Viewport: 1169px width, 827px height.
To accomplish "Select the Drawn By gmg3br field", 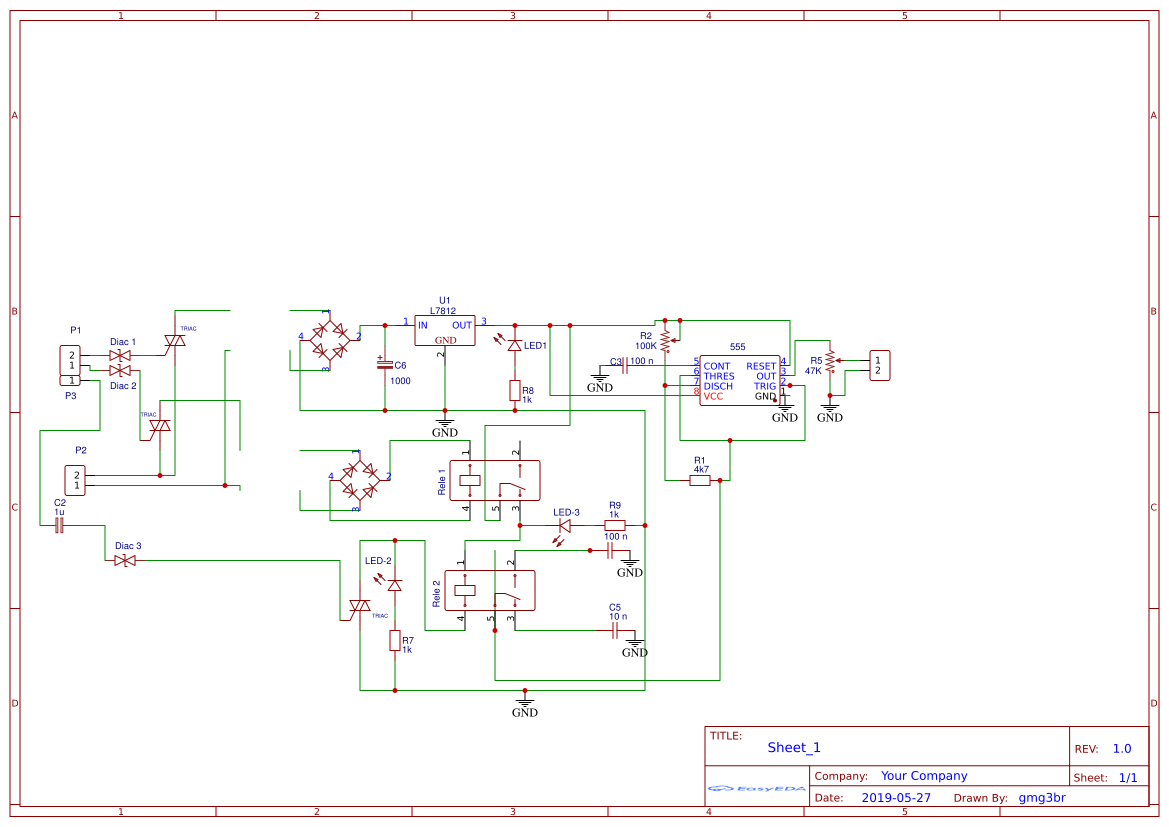I will [x=1041, y=797].
